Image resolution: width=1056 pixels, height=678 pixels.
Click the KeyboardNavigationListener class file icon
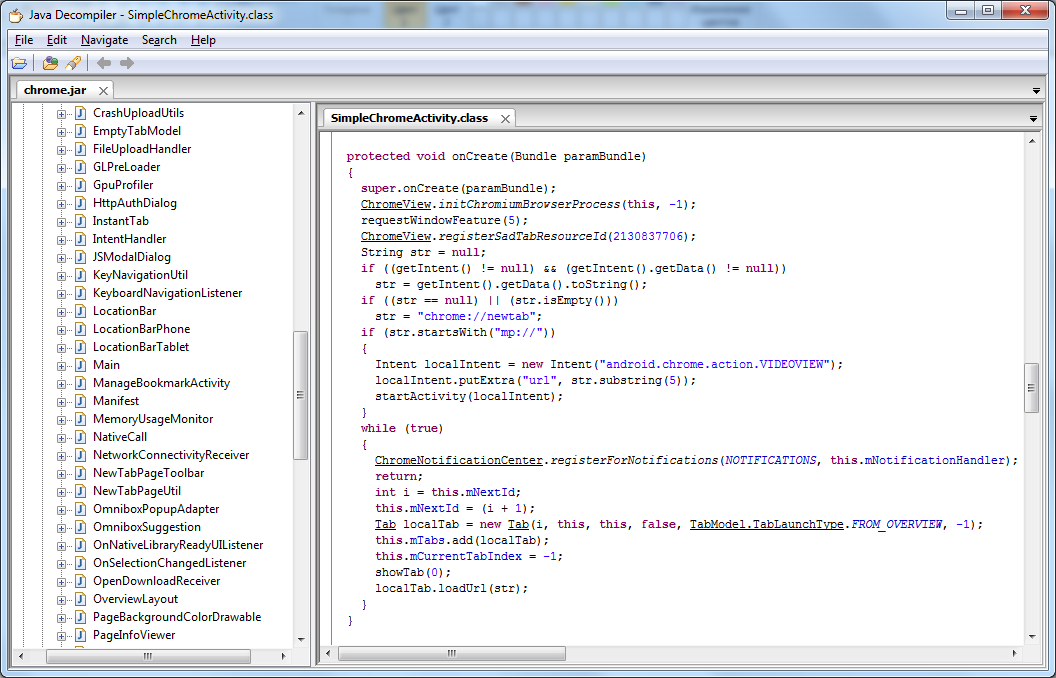tap(80, 293)
